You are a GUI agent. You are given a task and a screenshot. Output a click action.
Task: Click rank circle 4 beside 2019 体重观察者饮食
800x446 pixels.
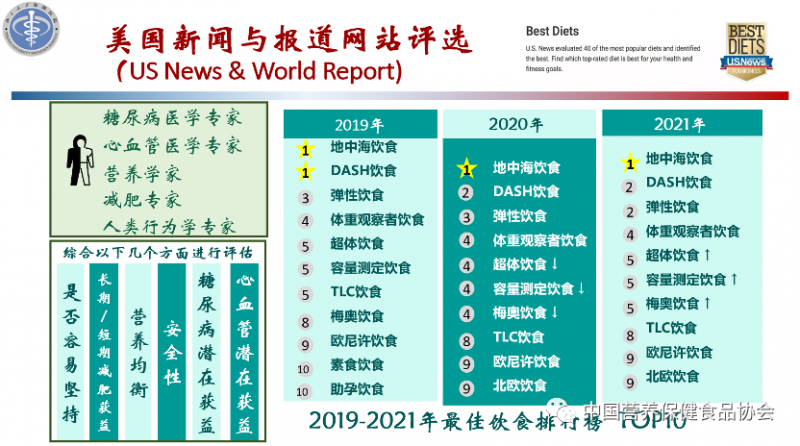click(x=305, y=220)
